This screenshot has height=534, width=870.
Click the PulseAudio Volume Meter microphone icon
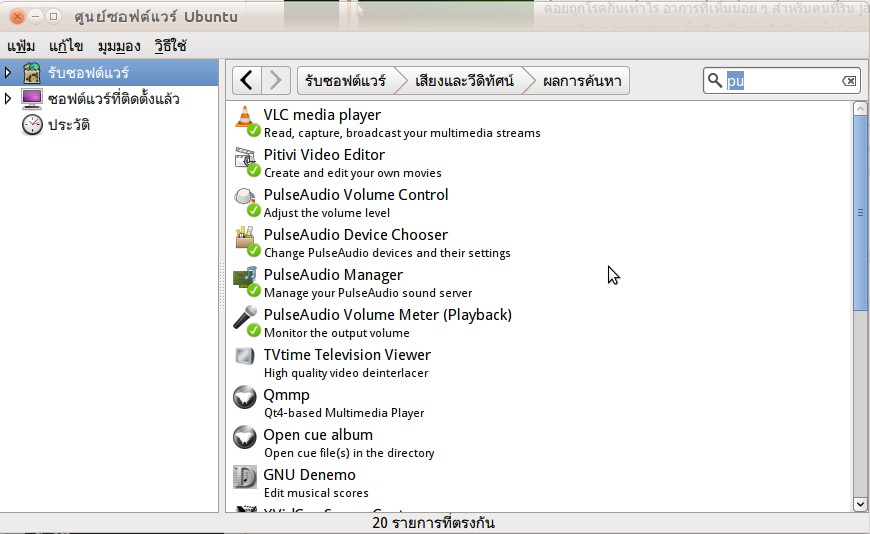tap(245, 318)
